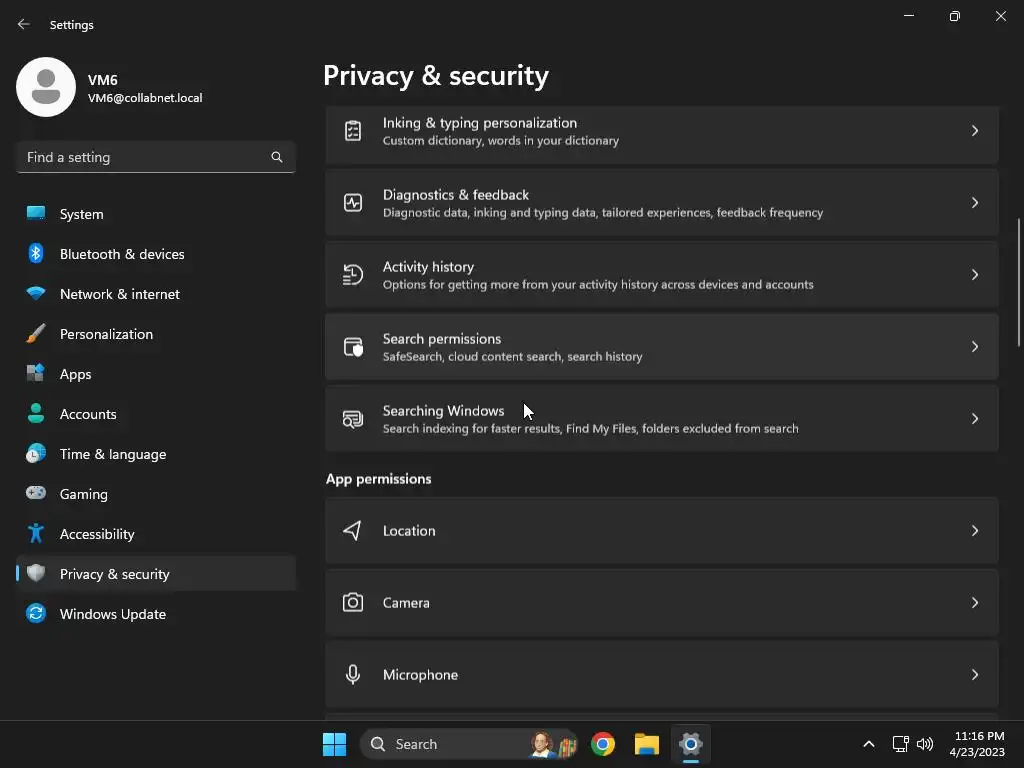Open the Bluetooth & devices section
Viewport: 1024px width, 768px height.
[x=122, y=254]
